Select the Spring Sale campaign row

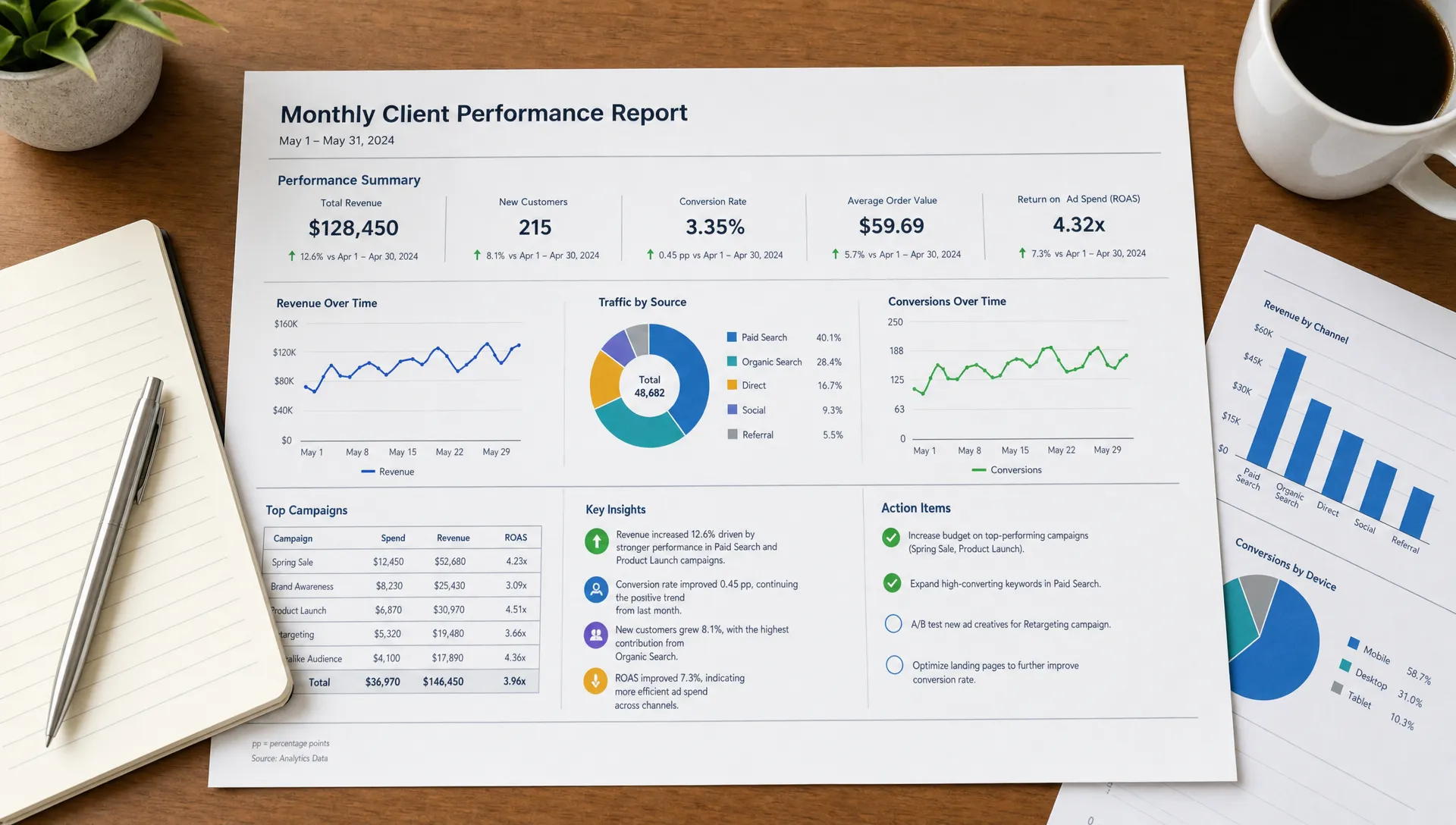click(x=402, y=562)
